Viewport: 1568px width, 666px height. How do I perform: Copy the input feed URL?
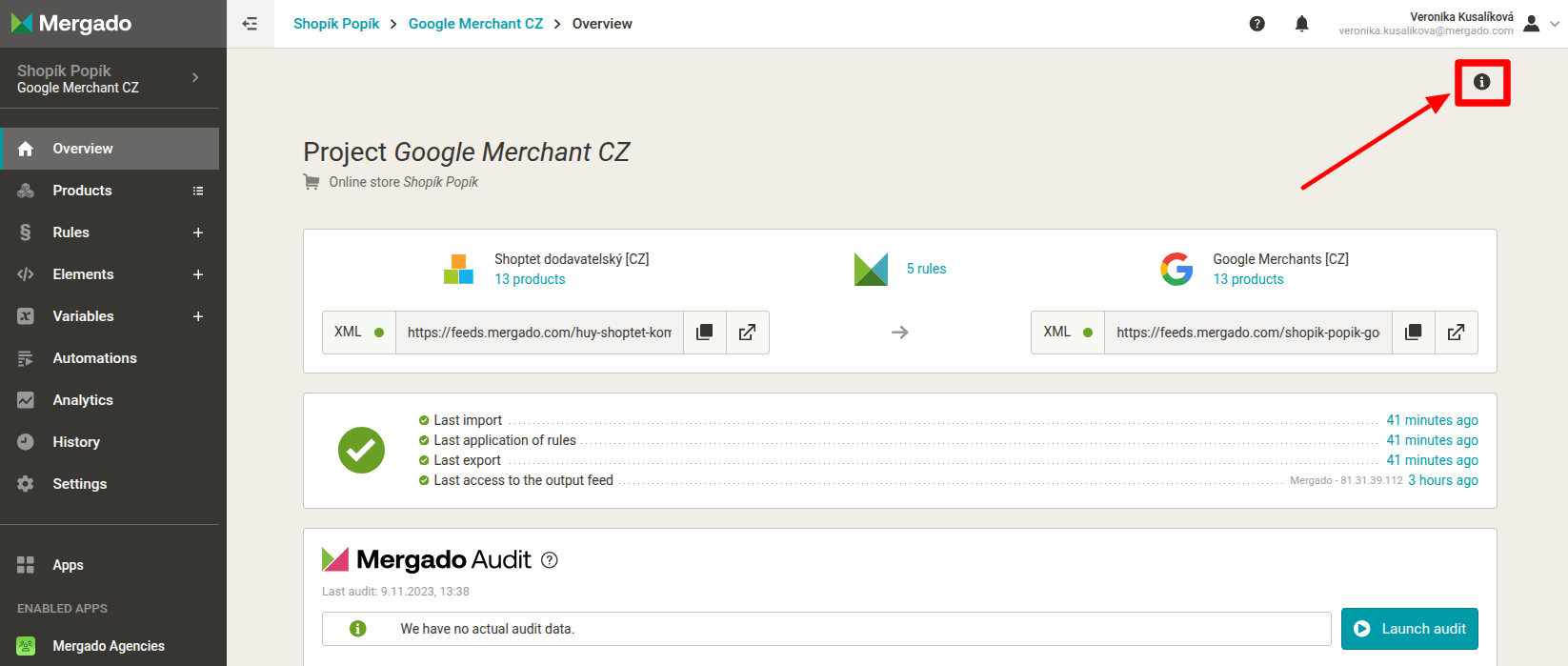pos(705,333)
